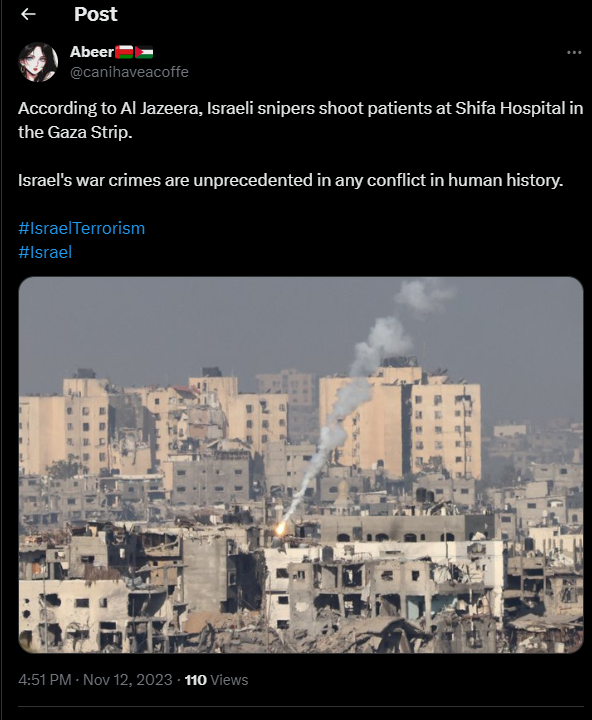Go back using the left arrow icon
This screenshot has height=720, width=592.
28,15
